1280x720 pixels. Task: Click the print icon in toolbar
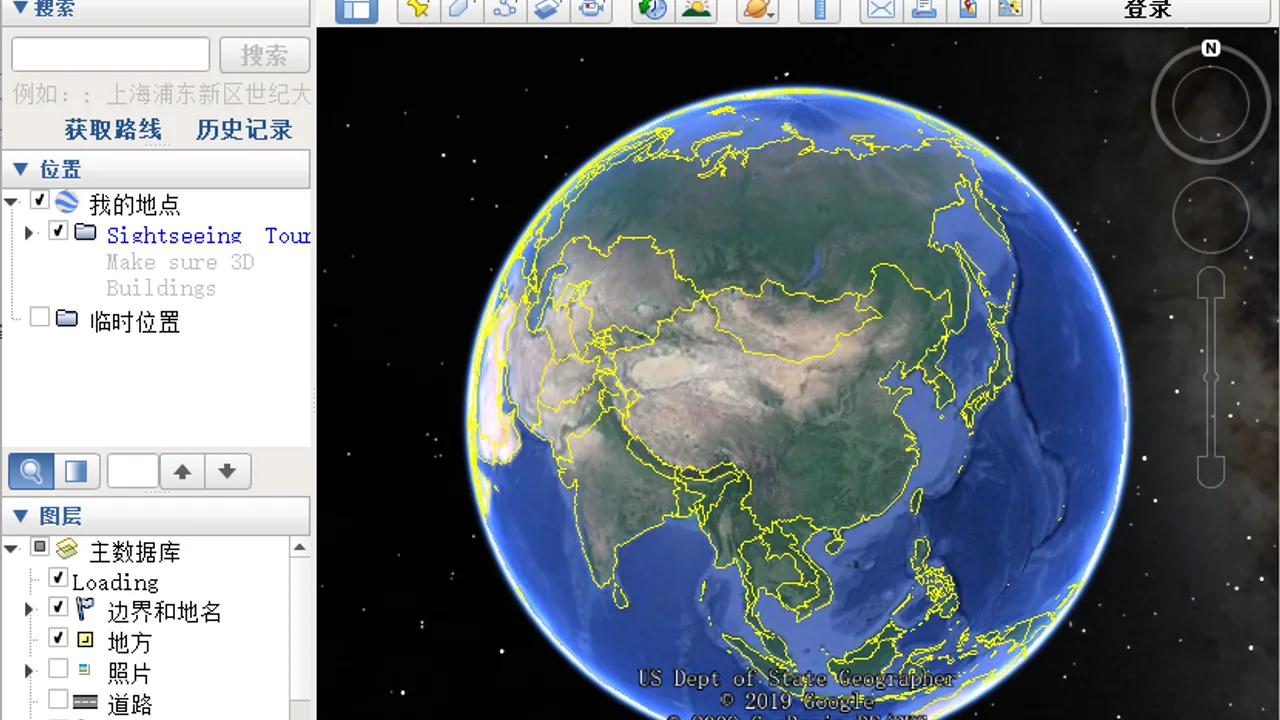click(x=924, y=9)
